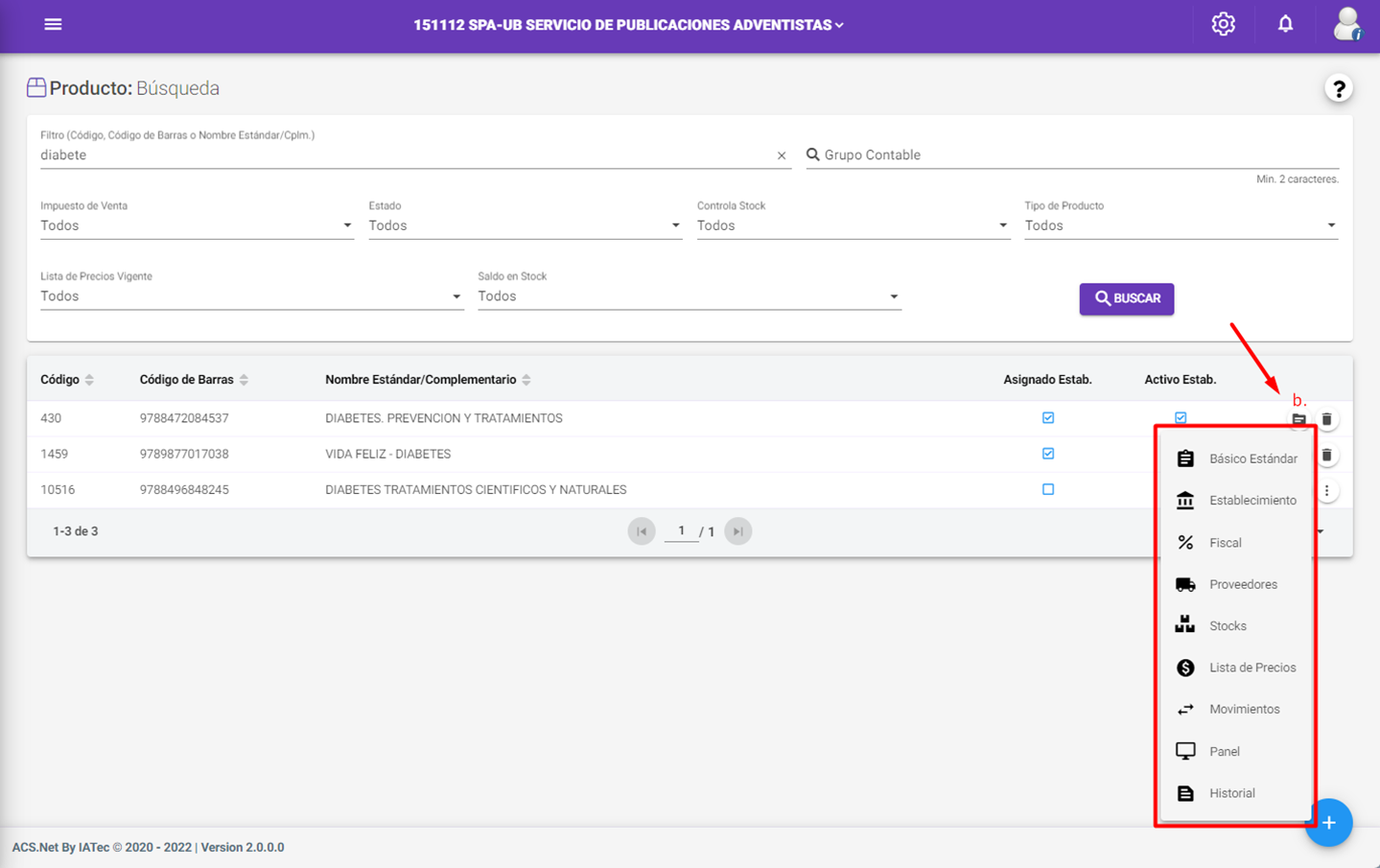
Task: Select Panel menu entry
Action: tap(1235, 751)
